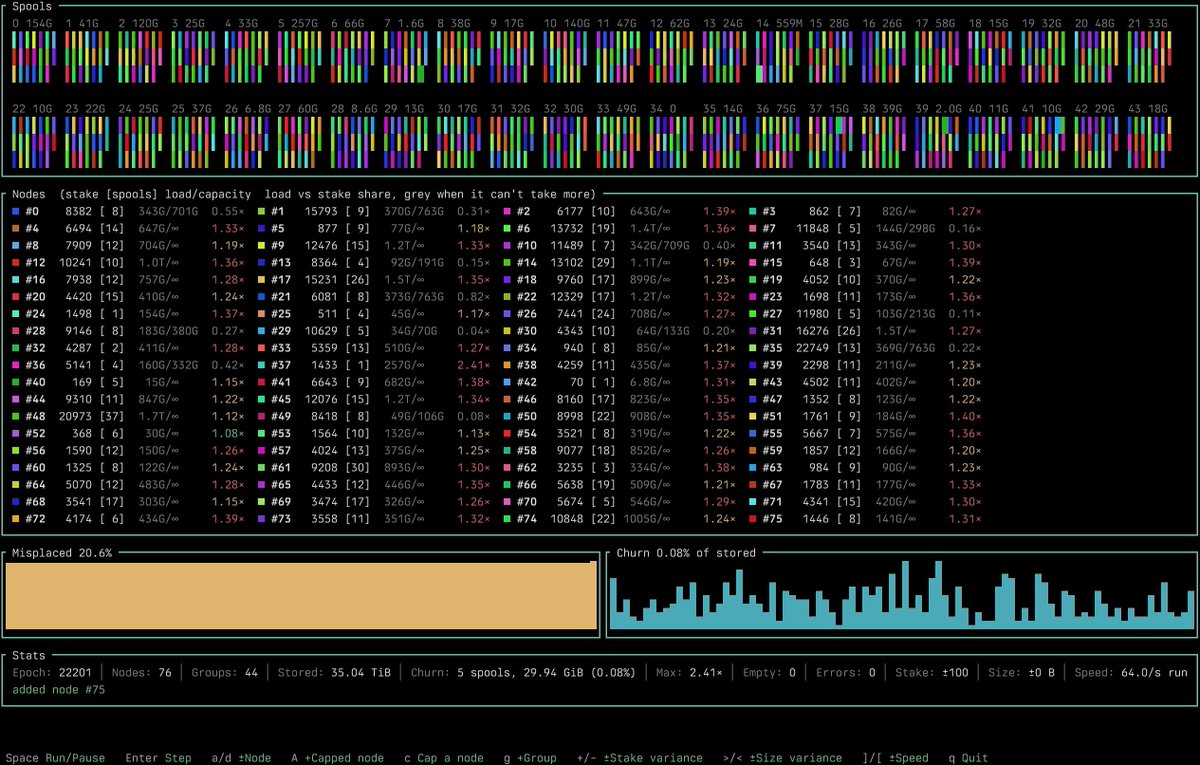Click the >/< ±Size variance control
Viewport: 1200px width, 765px height.
point(783,758)
